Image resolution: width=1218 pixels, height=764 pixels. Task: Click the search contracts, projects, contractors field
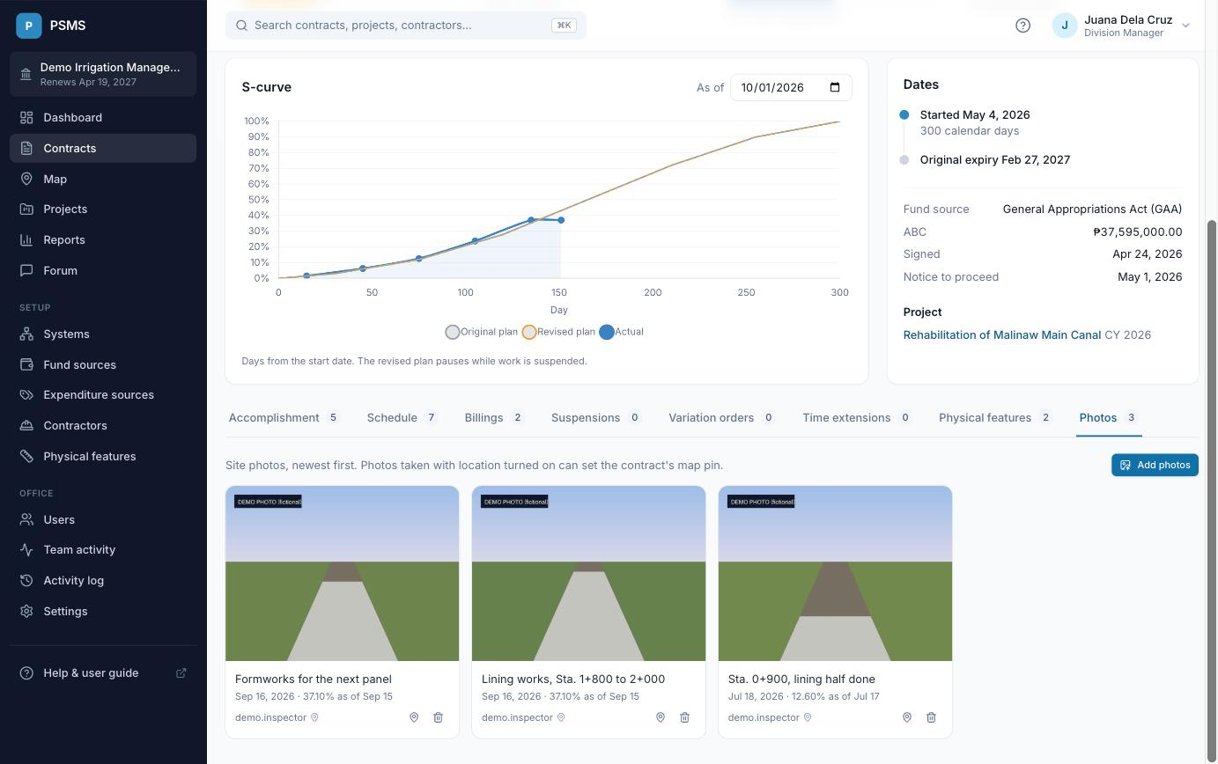pyautogui.click(x=406, y=25)
